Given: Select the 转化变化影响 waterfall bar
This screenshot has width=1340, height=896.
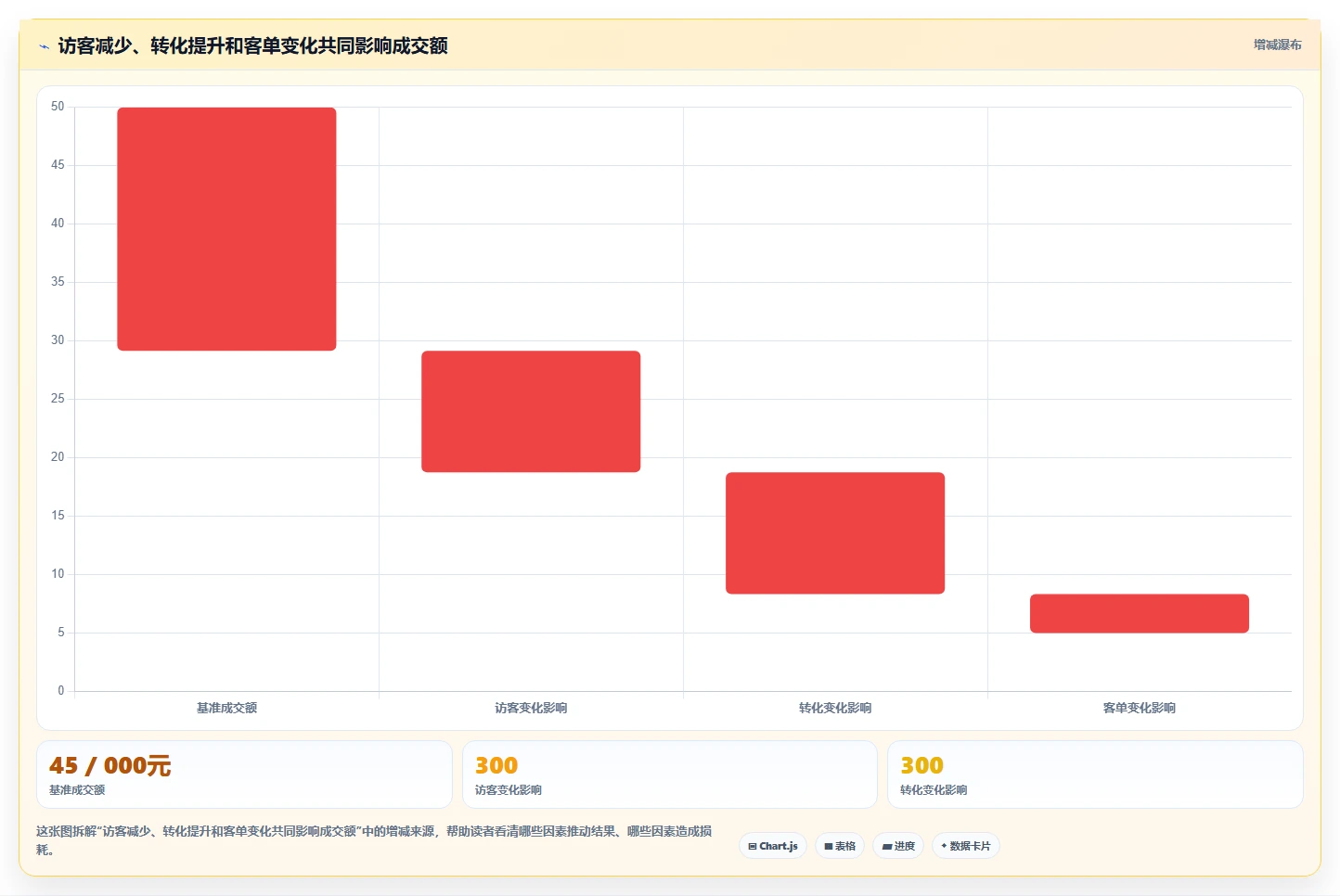Looking at the screenshot, I should point(835,533).
